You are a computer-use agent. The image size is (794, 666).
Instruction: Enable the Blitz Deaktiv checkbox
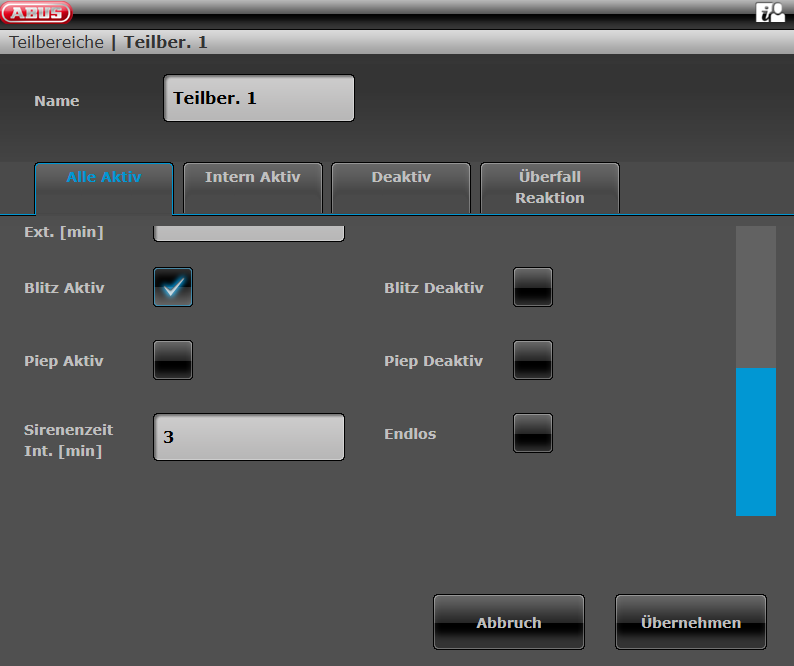(533, 287)
